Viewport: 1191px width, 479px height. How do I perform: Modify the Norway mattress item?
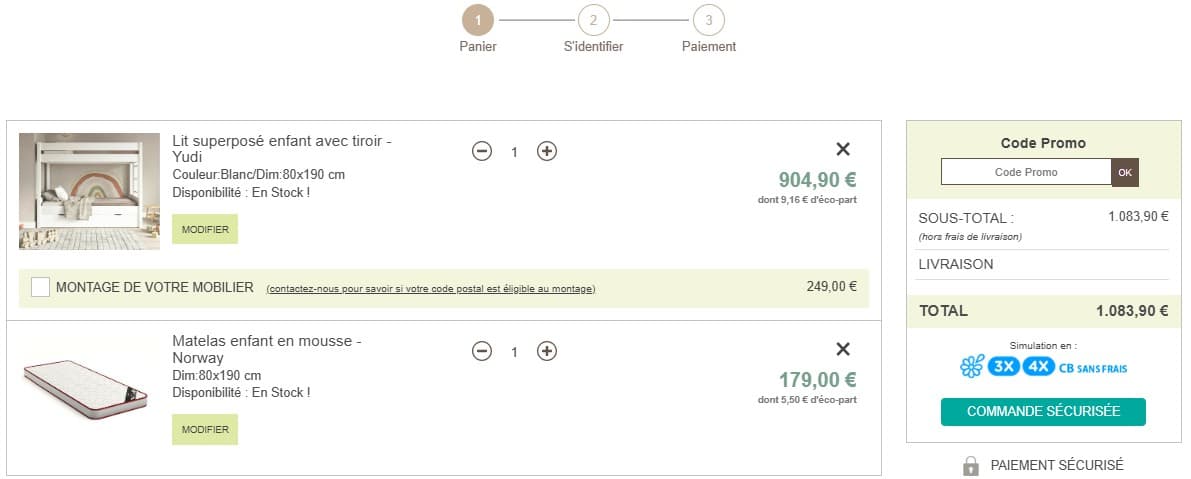tap(205, 430)
